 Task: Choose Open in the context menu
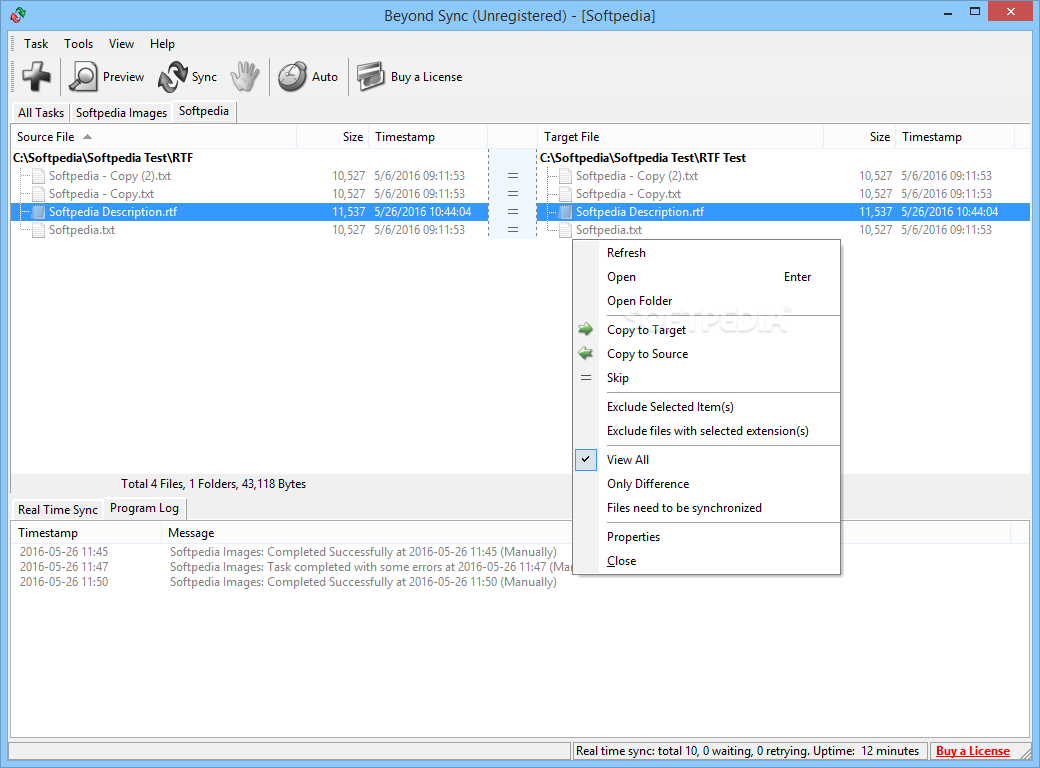[x=707, y=277]
